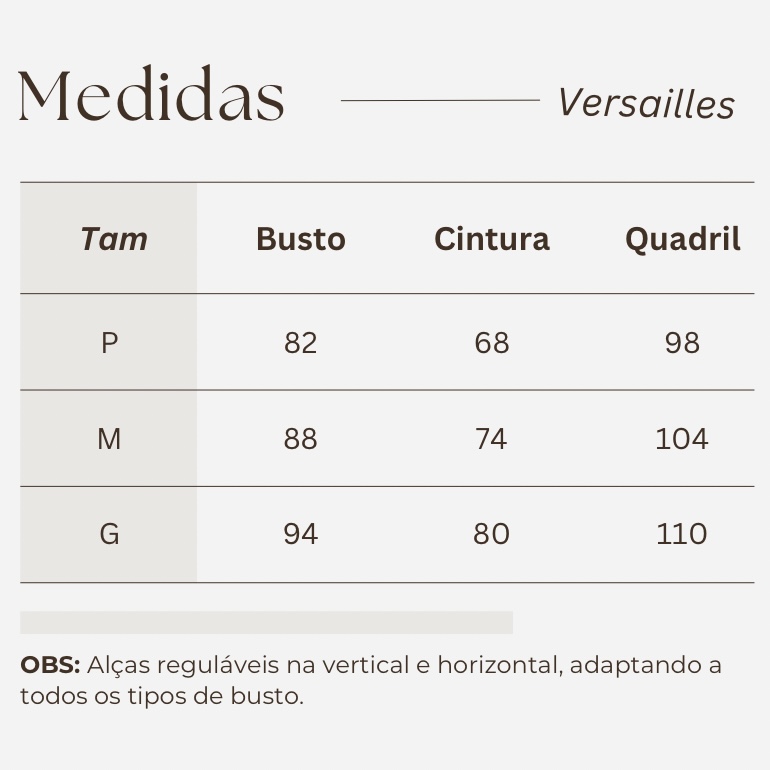
Task: Click the gray bar above the note
Action: [x=266, y=622]
